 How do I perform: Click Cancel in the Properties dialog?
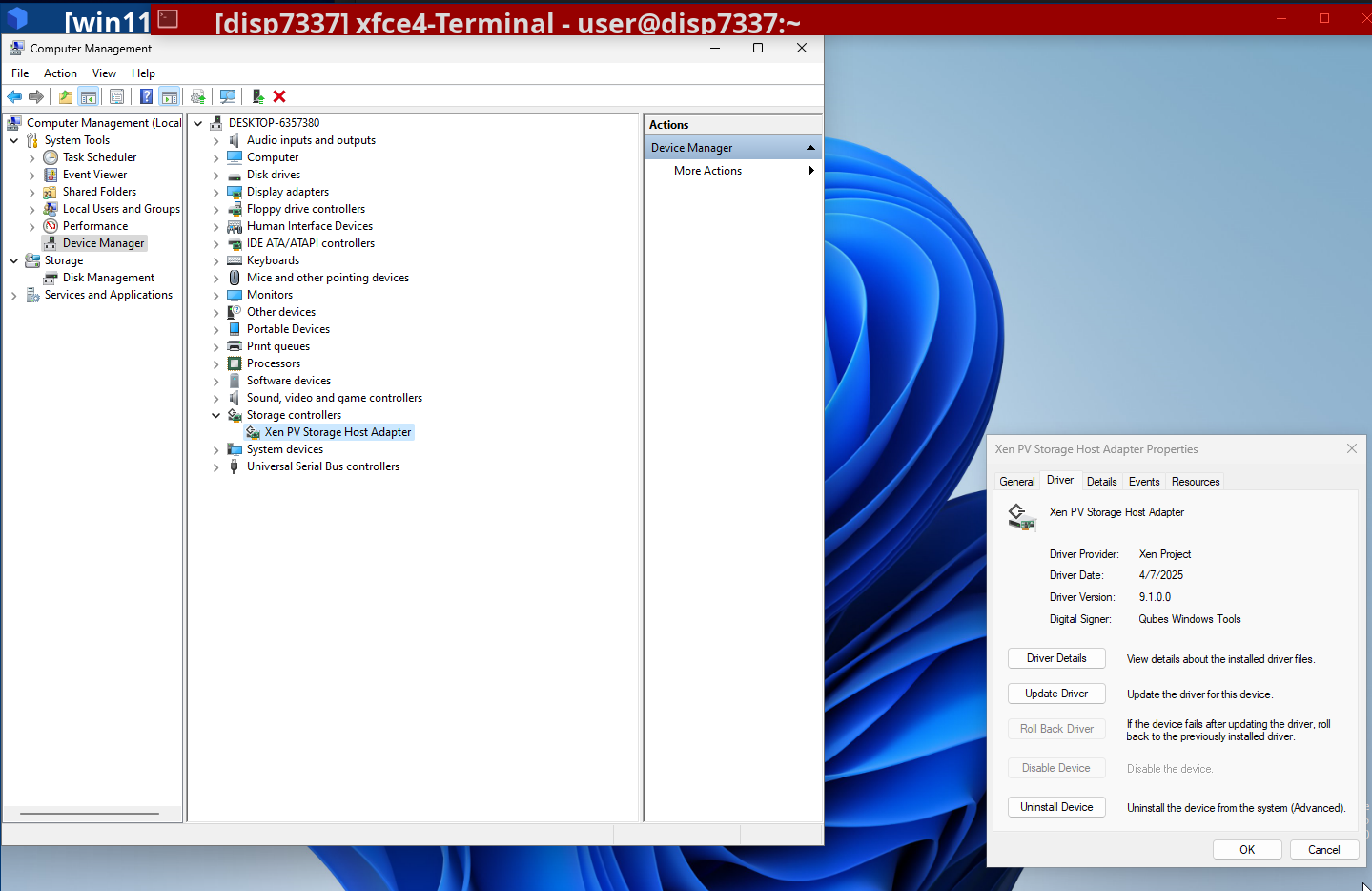(x=1324, y=850)
